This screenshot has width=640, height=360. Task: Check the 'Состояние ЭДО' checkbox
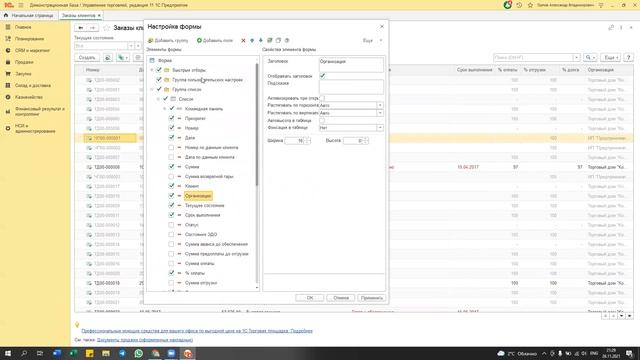coord(171,235)
